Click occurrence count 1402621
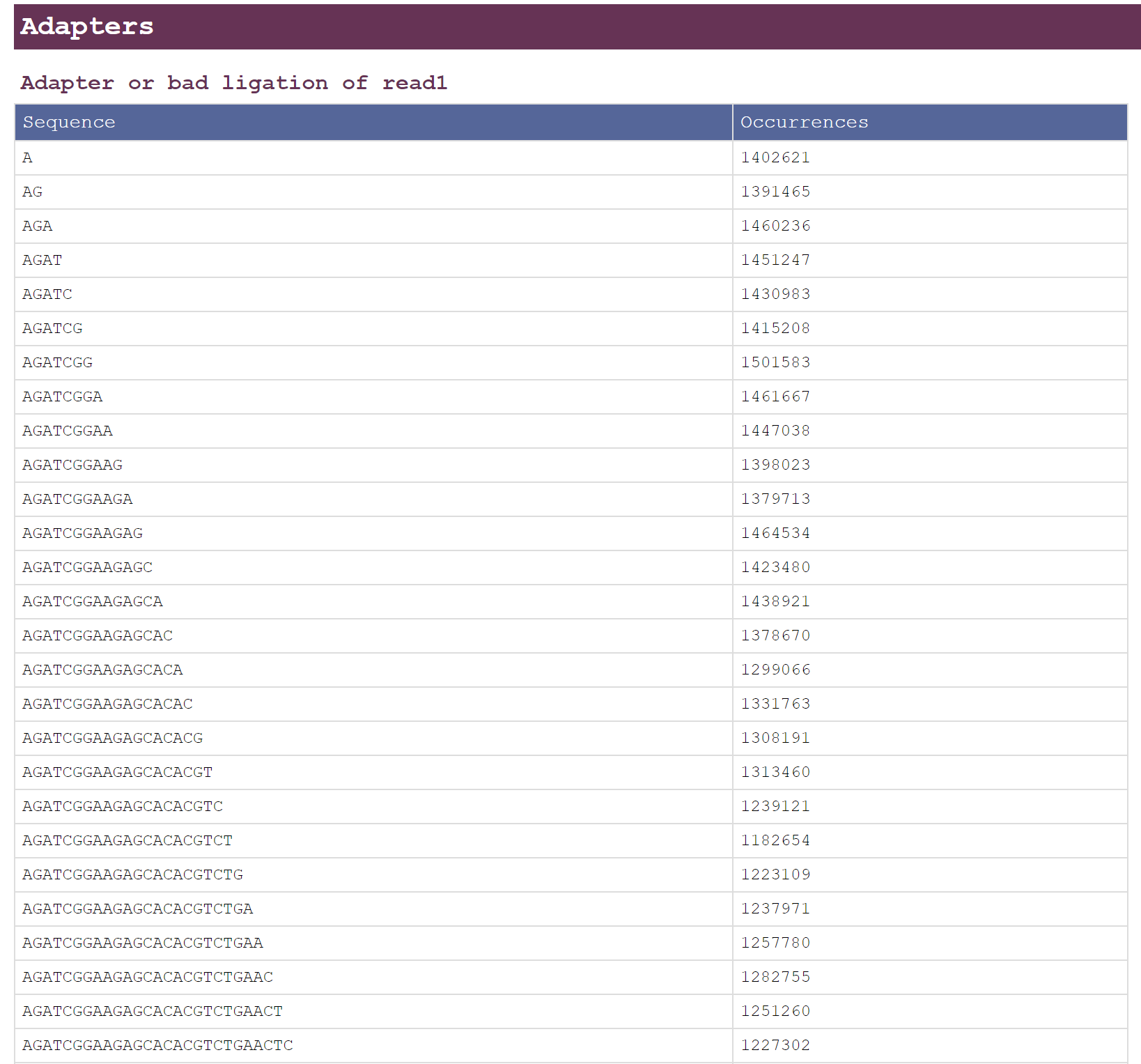 click(x=775, y=157)
